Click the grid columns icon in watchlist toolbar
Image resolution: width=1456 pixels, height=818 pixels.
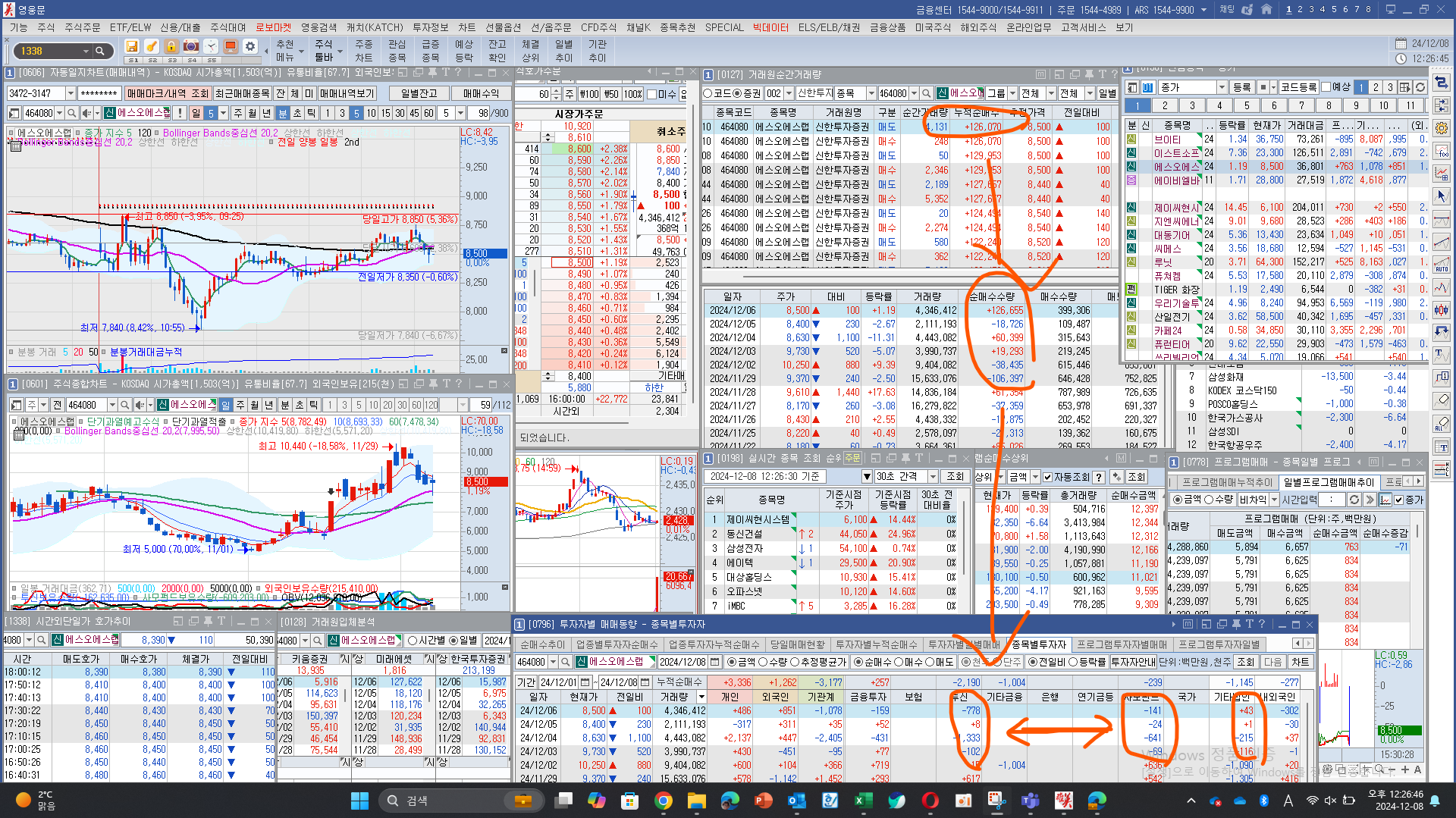pos(1404,87)
